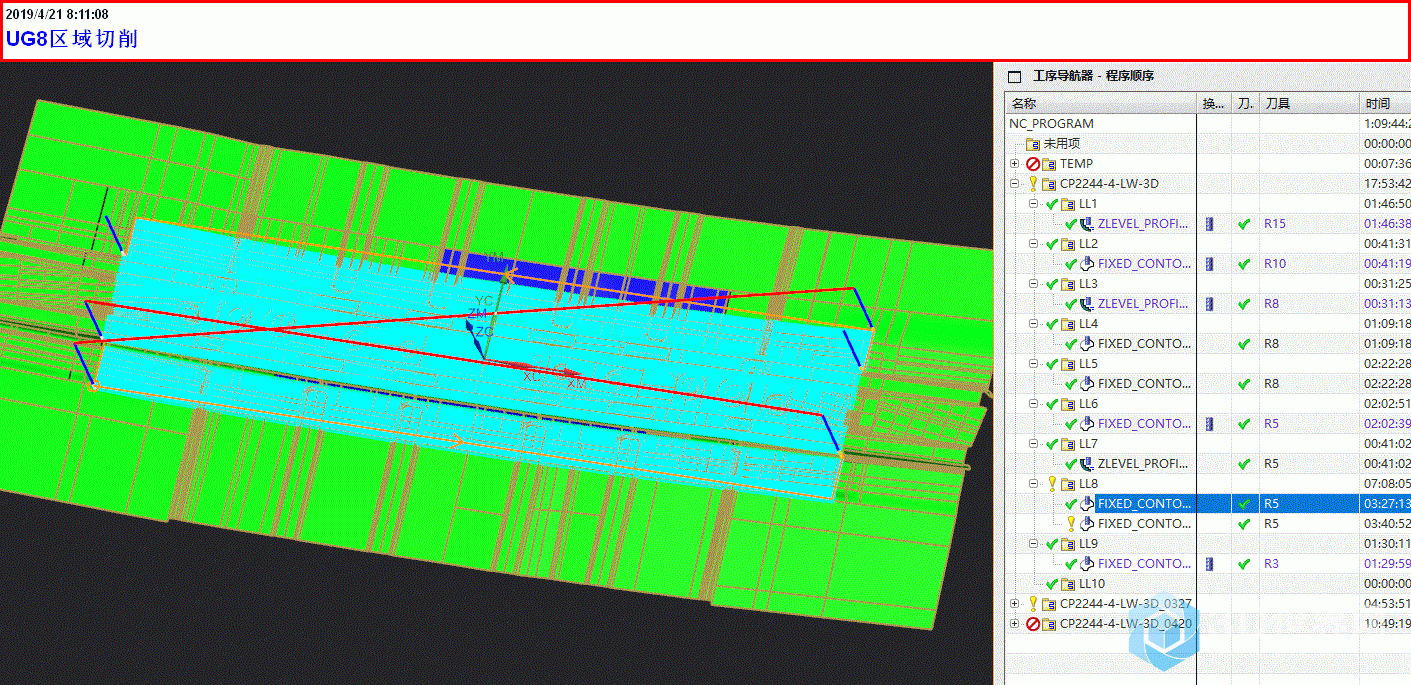Select the warning-marked FIXED_CONTOUR operation under LL8
Viewport: 1411px width, 685px height.
(x=1145, y=524)
